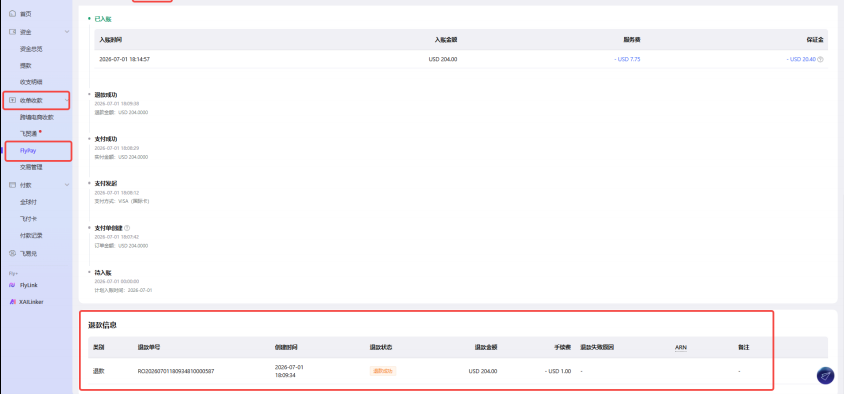Viewport: 844px width, 394px height.
Task: Select 跨境电商收款 in the sidebar
Action: click(x=37, y=117)
